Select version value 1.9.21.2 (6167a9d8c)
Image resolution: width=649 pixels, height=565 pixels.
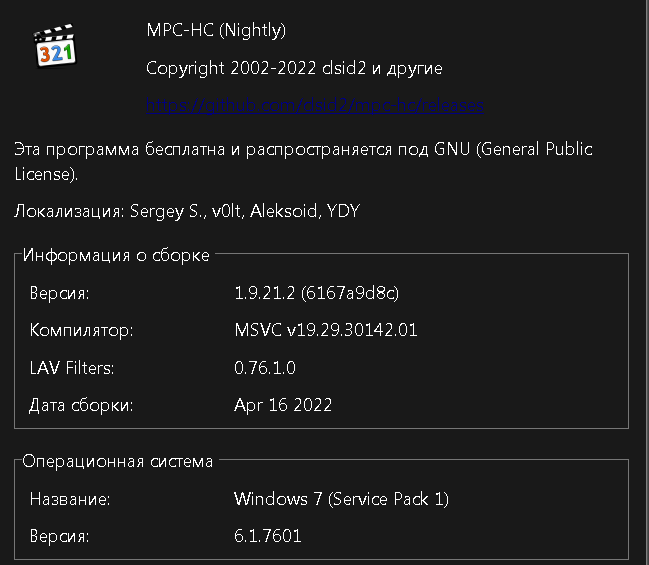coord(316,293)
